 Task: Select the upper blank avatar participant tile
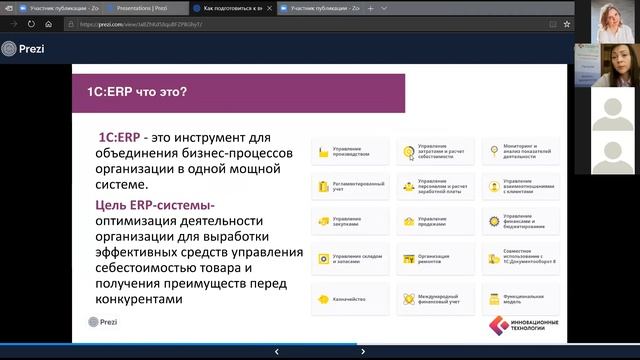pyautogui.click(x=613, y=109)
